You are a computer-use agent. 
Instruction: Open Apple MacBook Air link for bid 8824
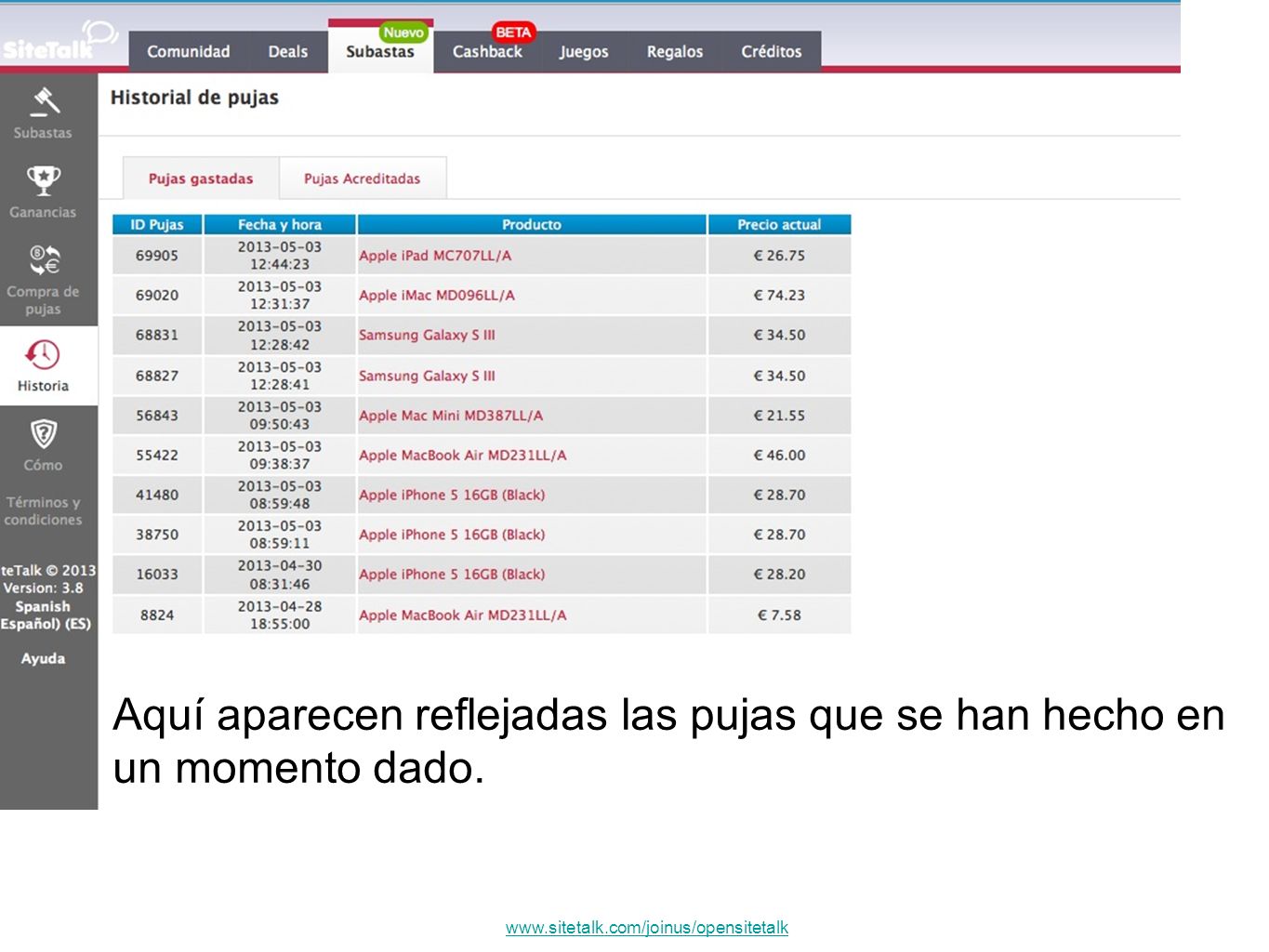(463, 615)
